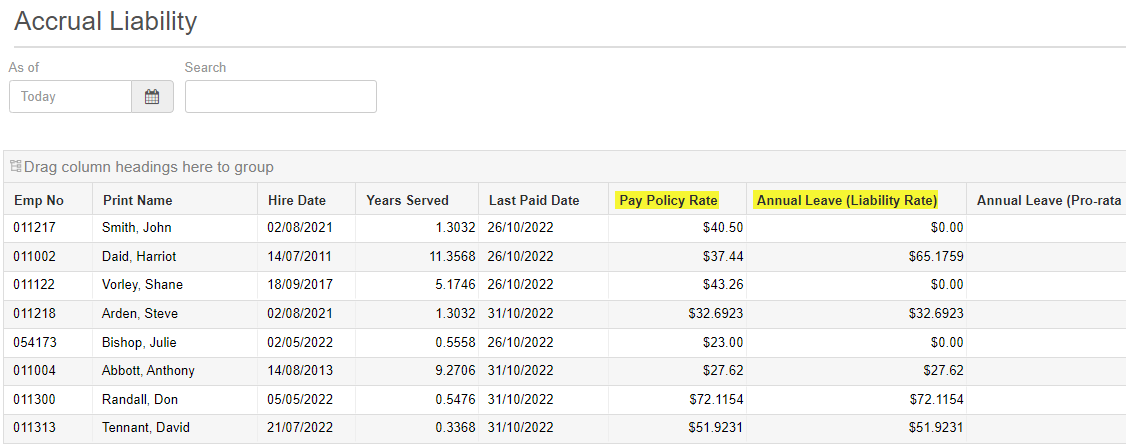This screenshot has width=1126, height=444.
Task: Sort by Last Paid Date column header
Action: tap(534, 200)
